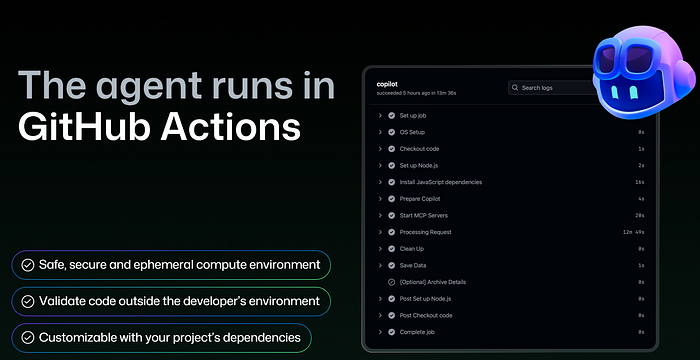Expand the Start MCP Servers step
The width and height of the screenshot is (700, 360).
click(380, 215)
